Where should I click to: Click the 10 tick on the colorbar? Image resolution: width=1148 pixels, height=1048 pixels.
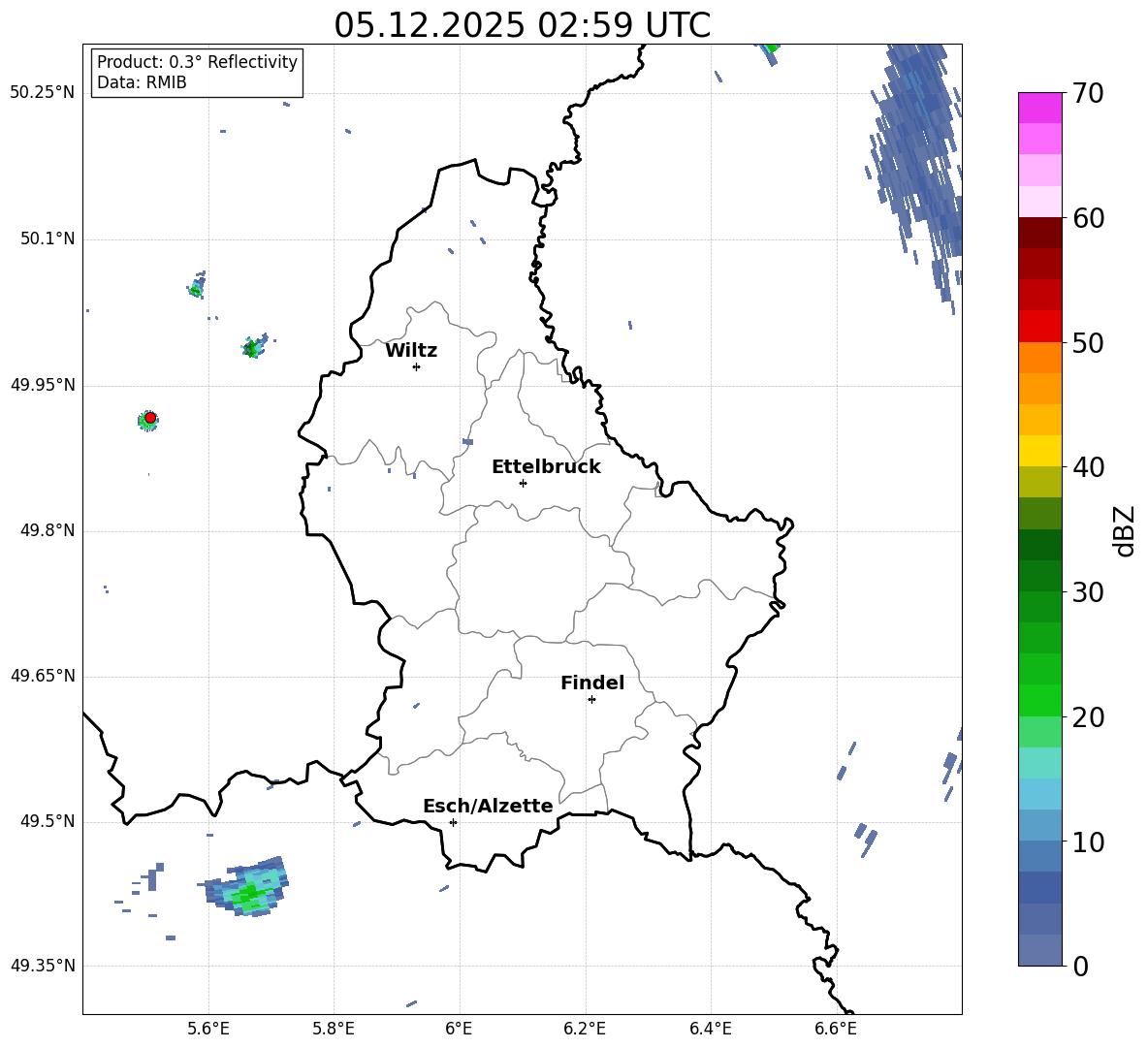pos(1087,842)
